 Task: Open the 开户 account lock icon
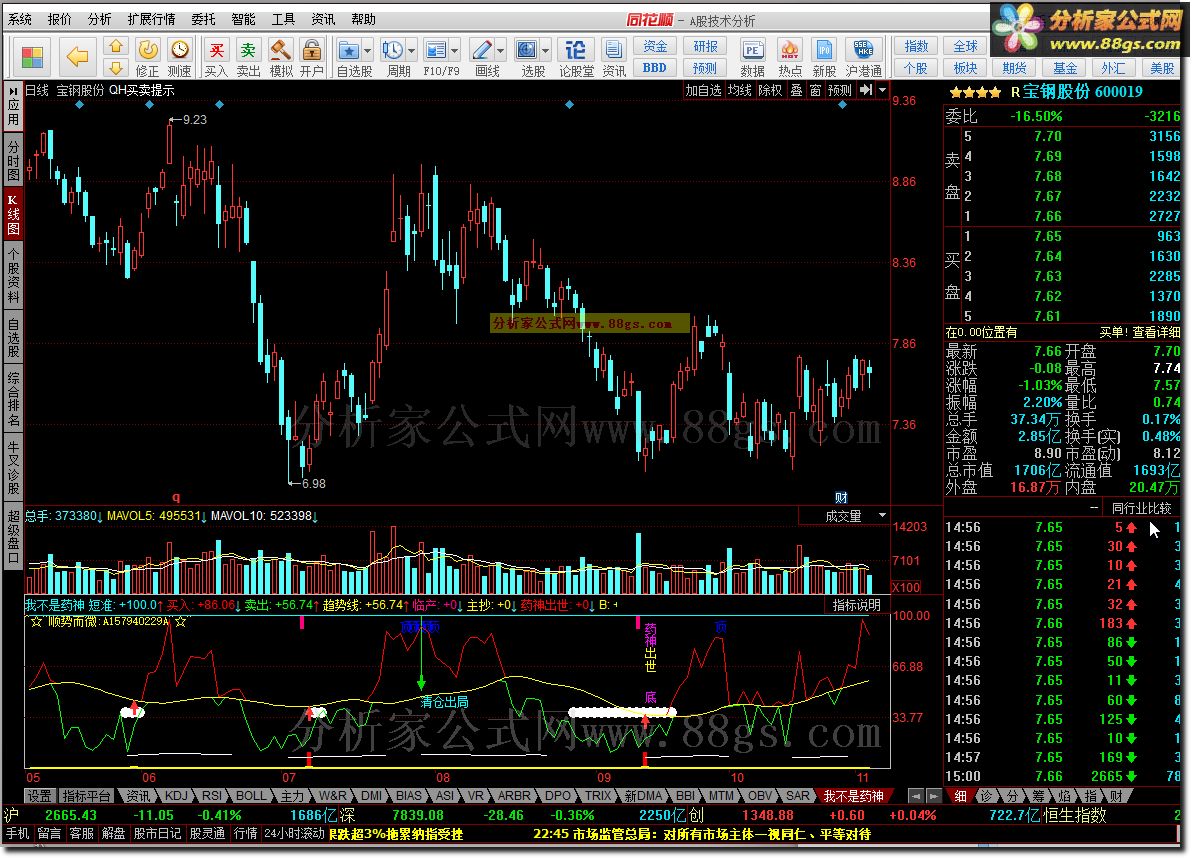tap(312, 58)
